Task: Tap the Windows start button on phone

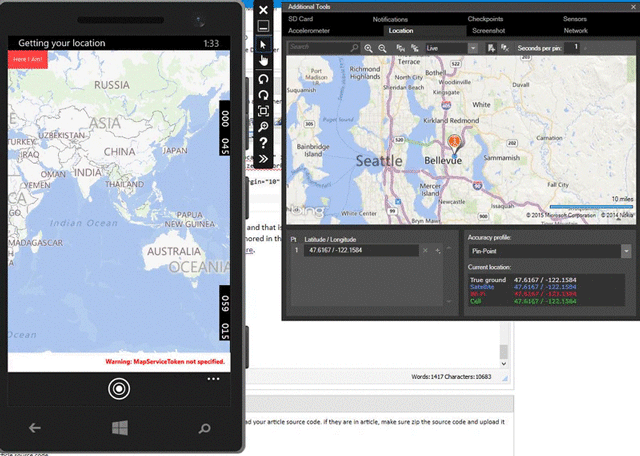Action: point(120,427)
